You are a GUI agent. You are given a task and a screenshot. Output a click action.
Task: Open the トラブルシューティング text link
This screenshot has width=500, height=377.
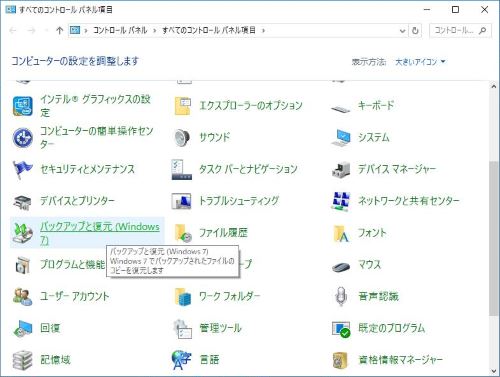click(239, 201)
